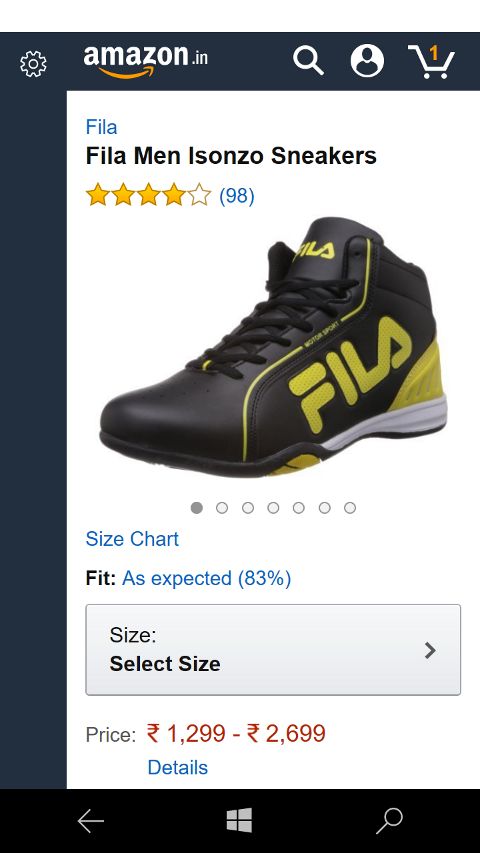This screenshot has width=480, height=853.
Task: Tap the Windows back arrow button
Action: click(x=90, y=821)
